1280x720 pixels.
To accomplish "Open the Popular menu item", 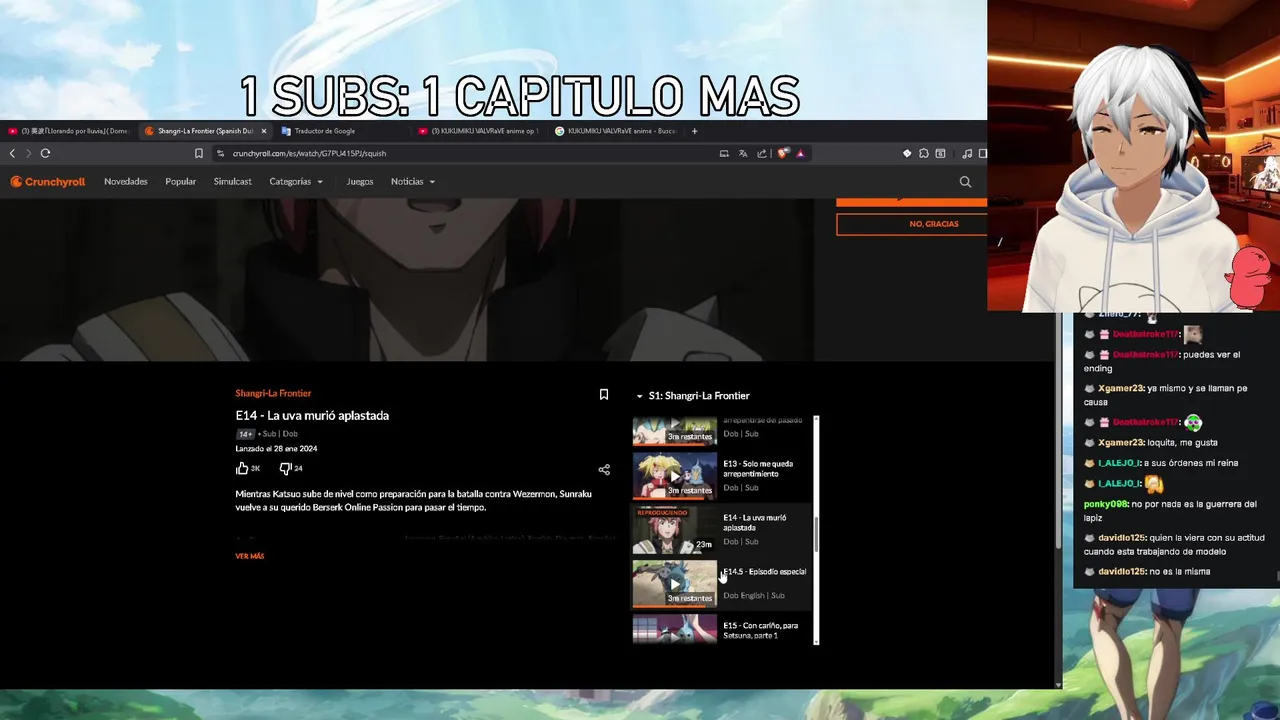I will pos(181,182).
